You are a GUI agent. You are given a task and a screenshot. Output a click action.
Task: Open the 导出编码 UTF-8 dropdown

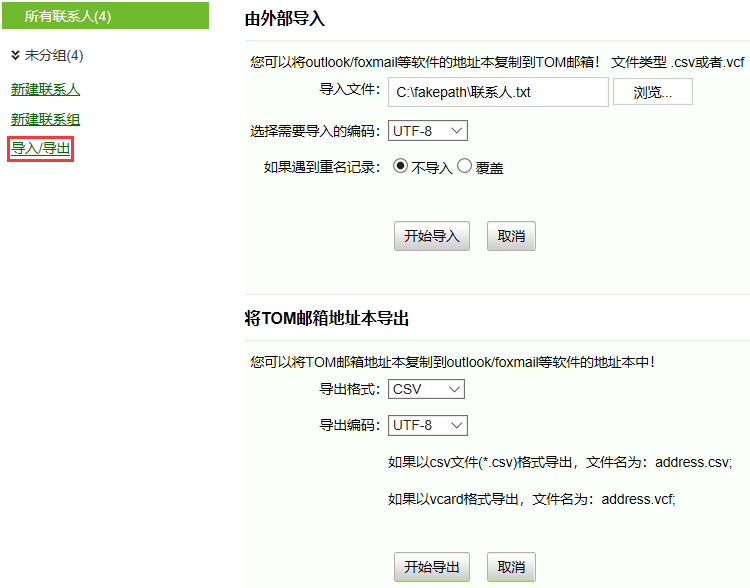click(x=428, y=425)
